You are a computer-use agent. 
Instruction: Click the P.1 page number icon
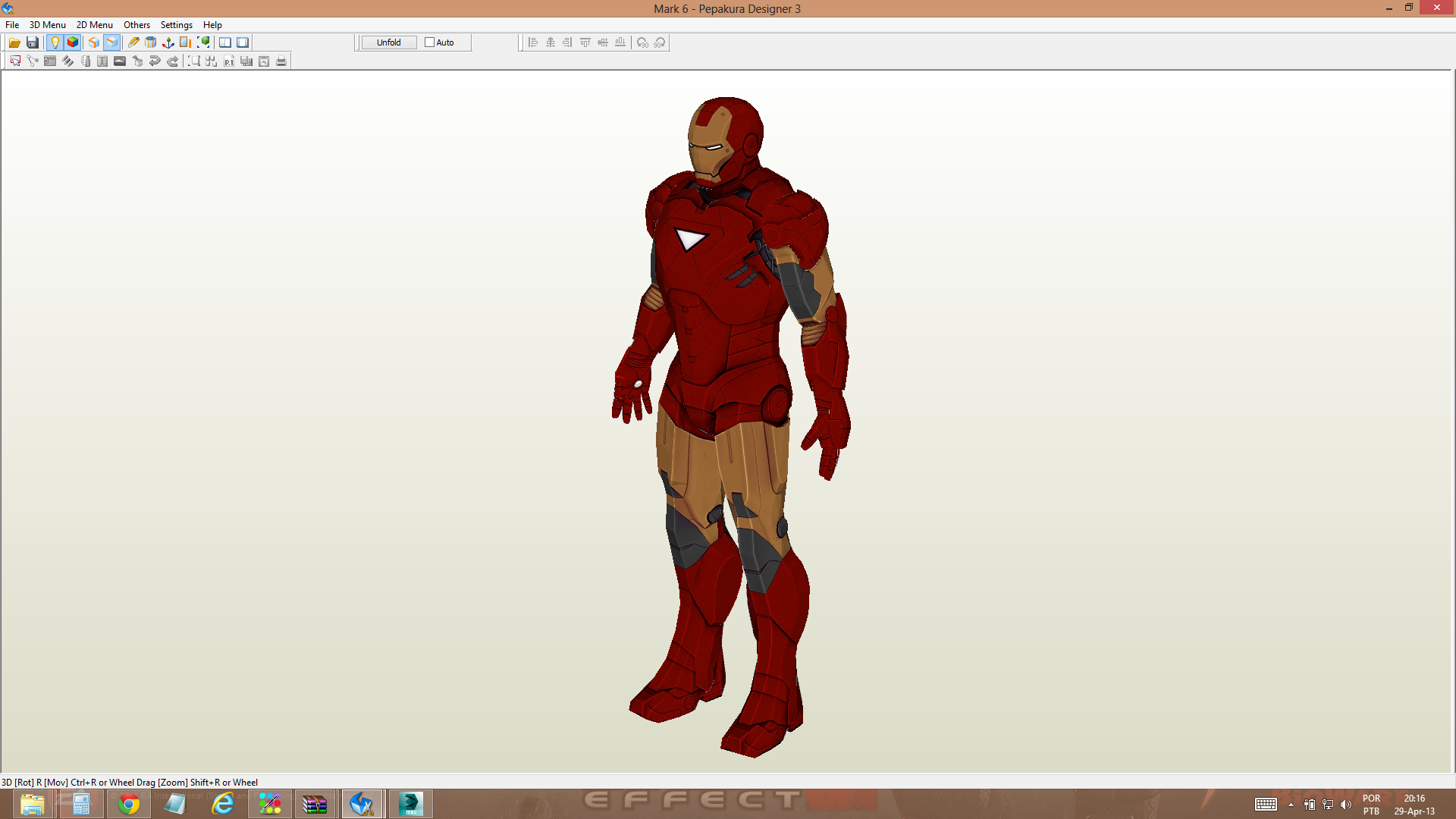(x=229, y=61)
